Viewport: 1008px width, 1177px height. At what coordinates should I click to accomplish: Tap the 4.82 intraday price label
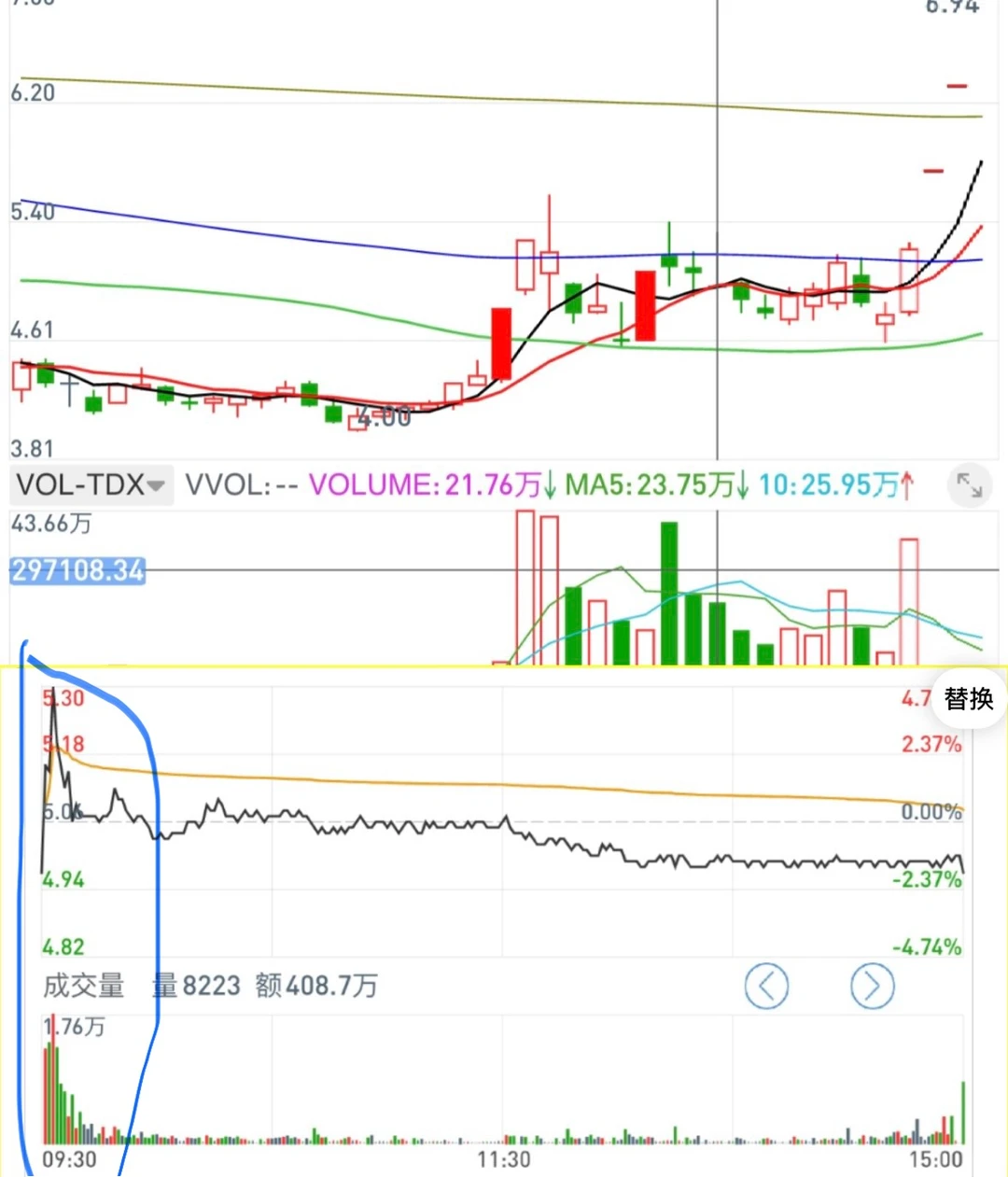click(63, 947)
